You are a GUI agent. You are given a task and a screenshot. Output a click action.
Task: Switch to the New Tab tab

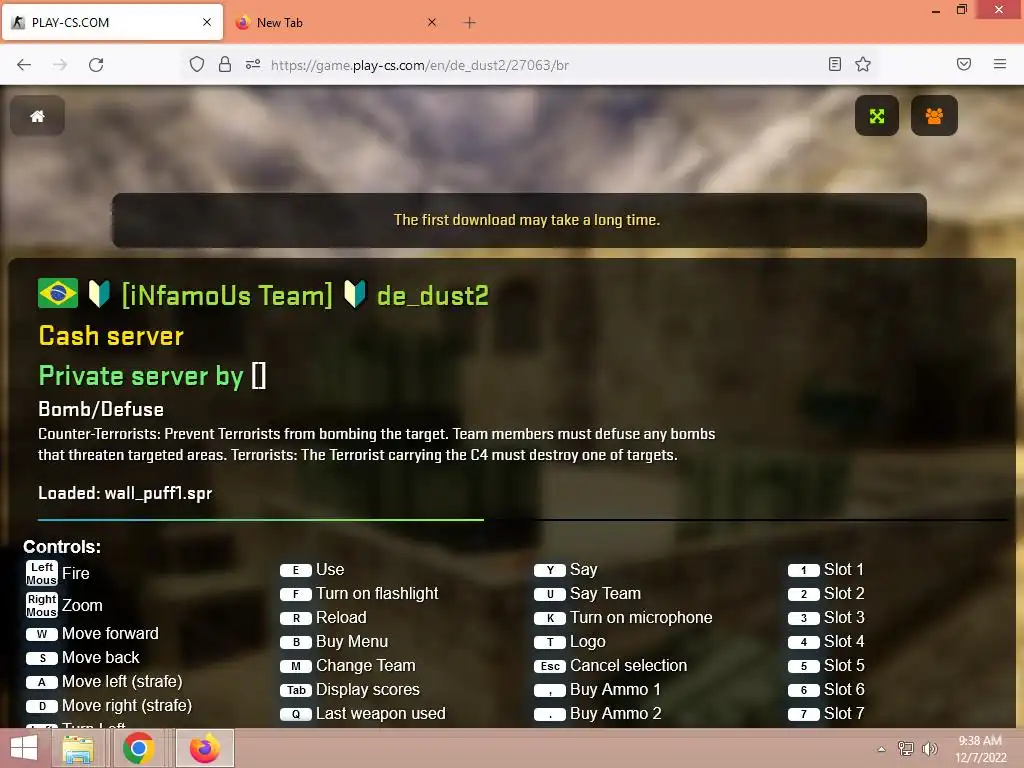click(x=337, y=22)
